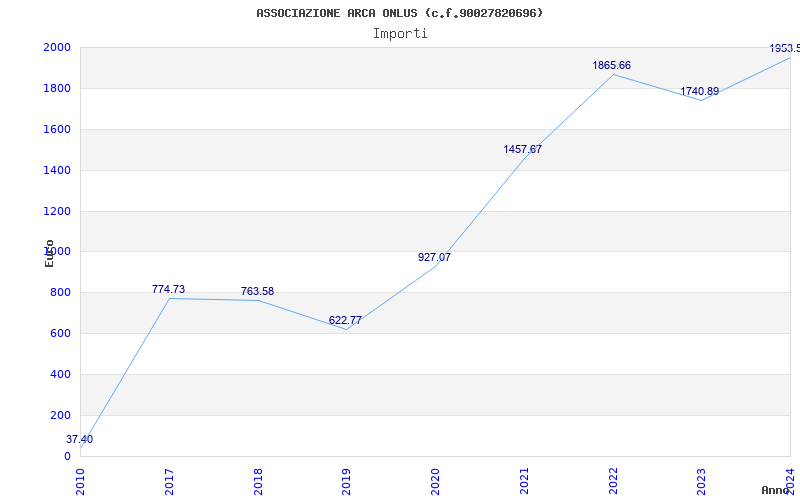This screenshot has width=800, height=500.
Task: Select the 622.77 data point label
Action: point(345,320)
